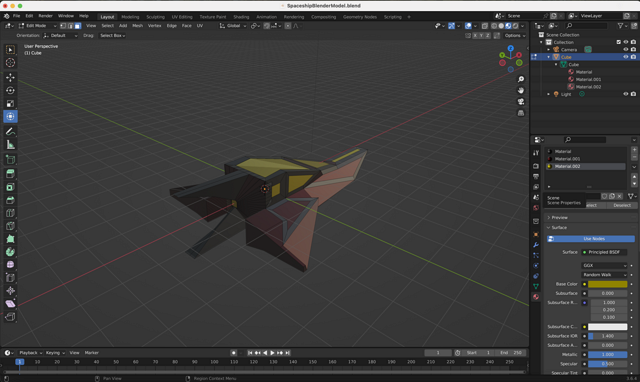Select the Rotate tool
640x382 pixels.
click(10, 90)
